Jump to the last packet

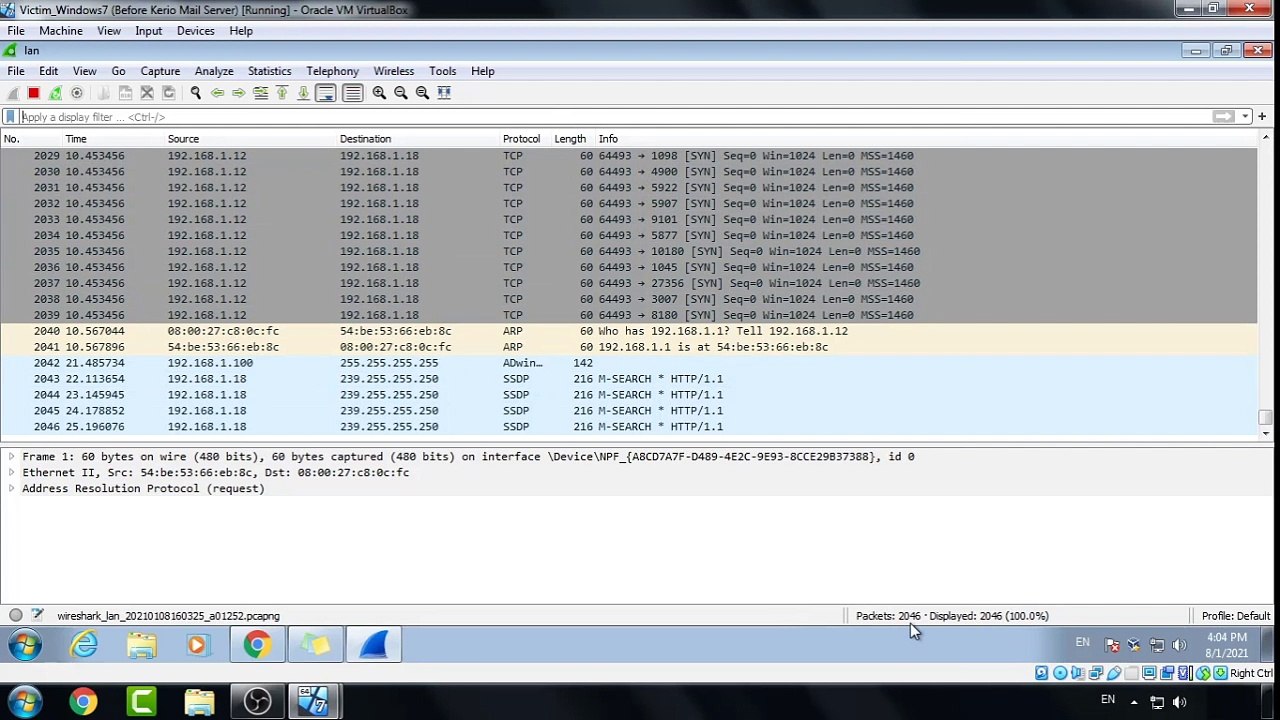click(303, 93)
